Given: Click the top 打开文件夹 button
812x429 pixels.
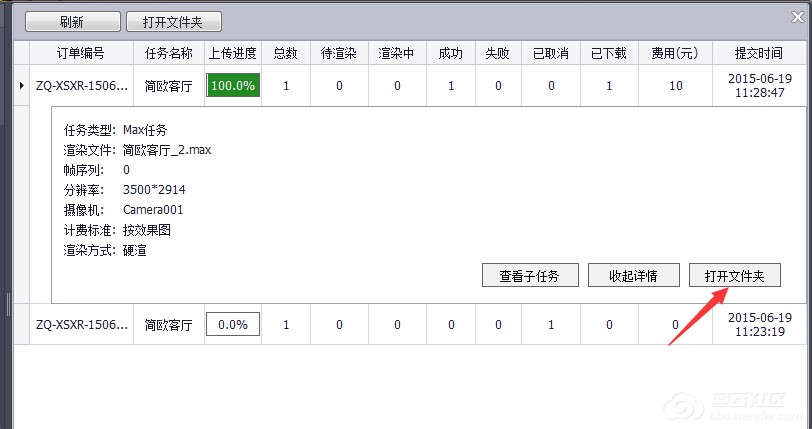Looking at the screenshot, I should (174, 21).
